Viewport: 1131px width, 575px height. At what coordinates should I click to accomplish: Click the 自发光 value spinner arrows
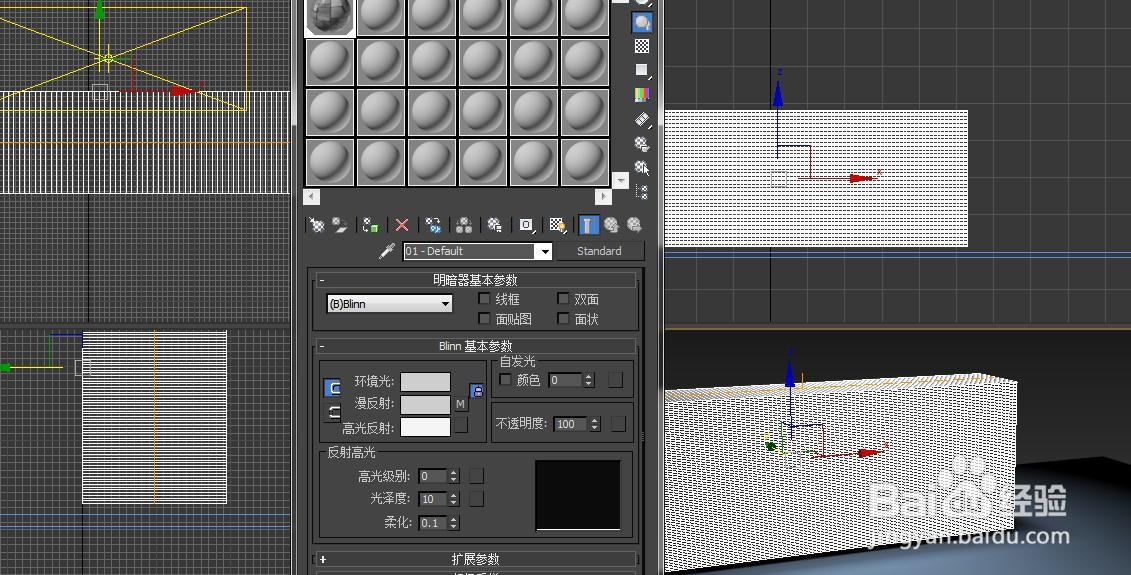point(589,380)
